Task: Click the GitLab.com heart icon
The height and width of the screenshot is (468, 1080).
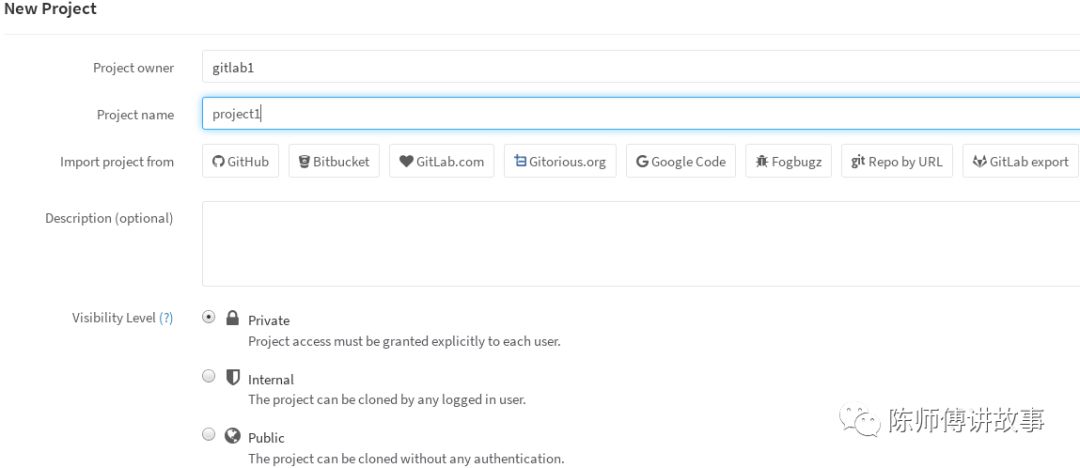Action: (406, 162)
